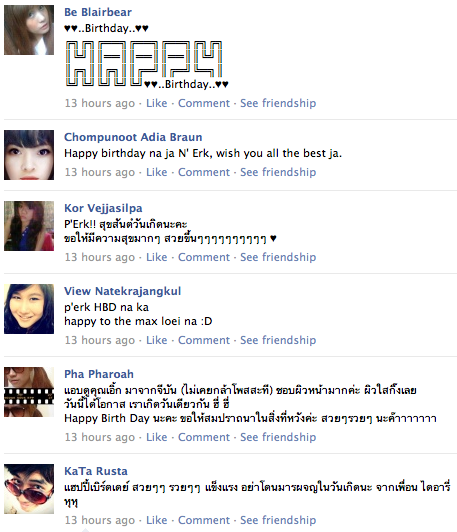Open Kor Vejjasilpa's profile picture
The width and height of the screenshot is (457, 532).
[x=29, y=226]
